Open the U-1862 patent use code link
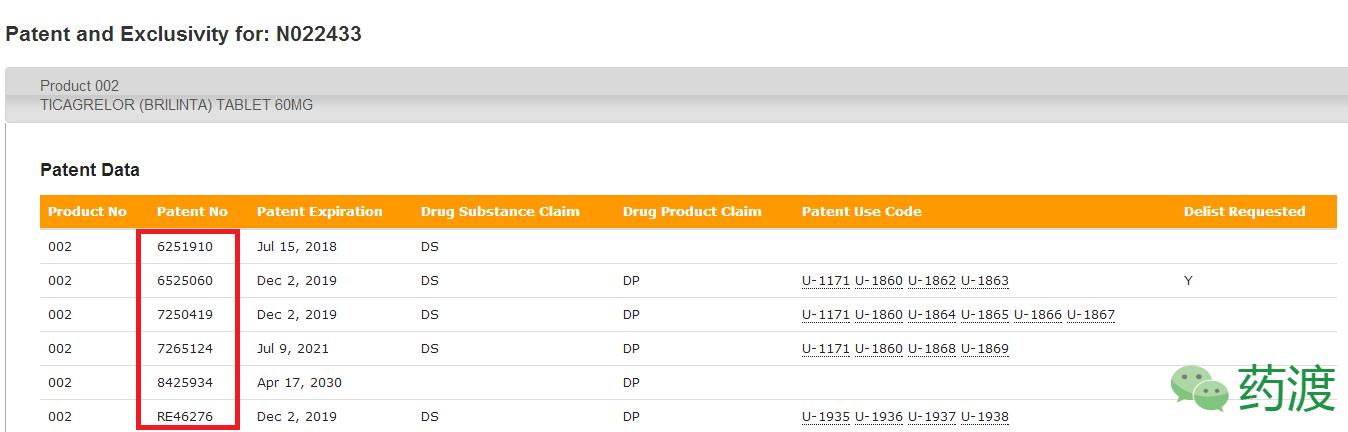 932,281
